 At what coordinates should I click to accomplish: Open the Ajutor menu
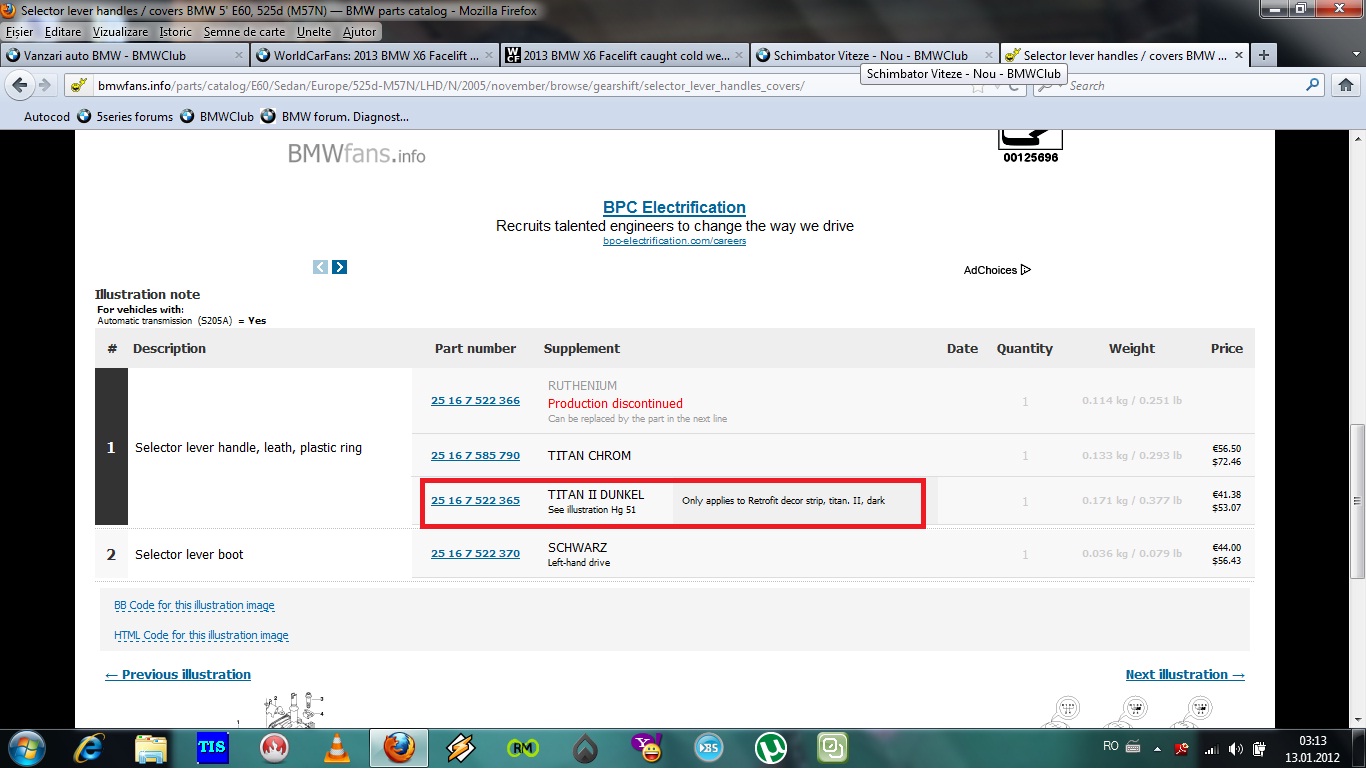click(359, 32)
